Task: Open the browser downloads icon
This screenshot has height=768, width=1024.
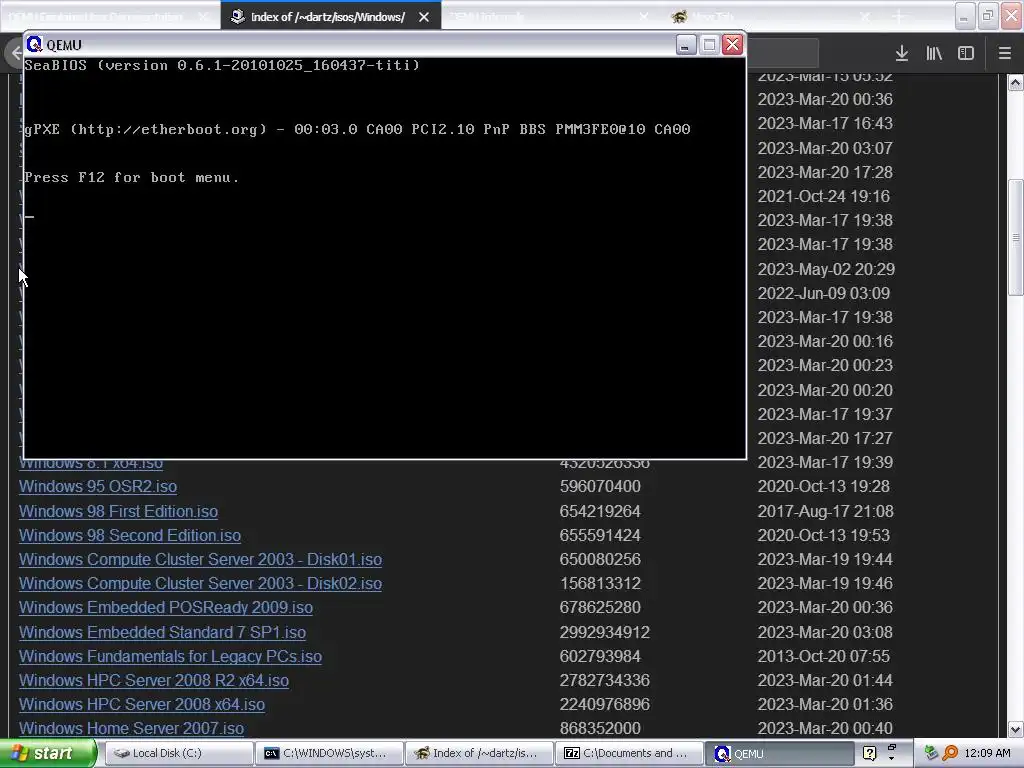Action: (902, 53)
